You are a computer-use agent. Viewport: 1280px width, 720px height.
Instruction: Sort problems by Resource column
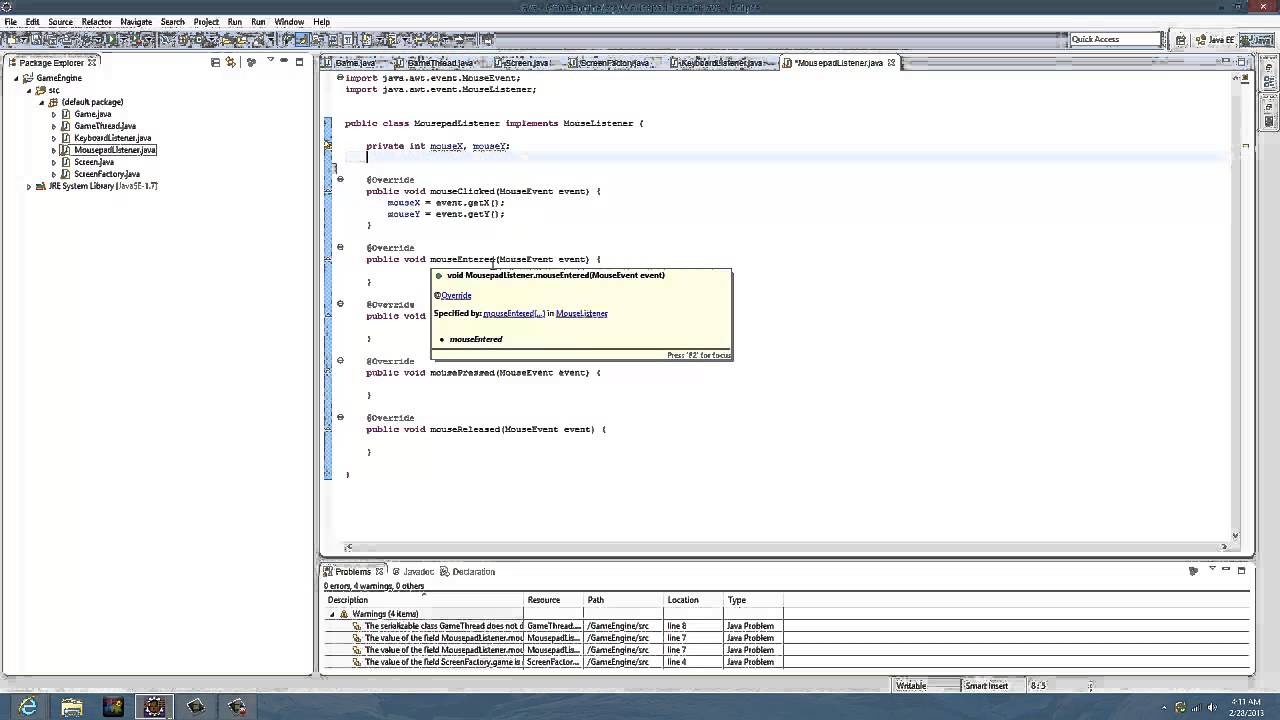pyautogui.click(x=554, y=600)
